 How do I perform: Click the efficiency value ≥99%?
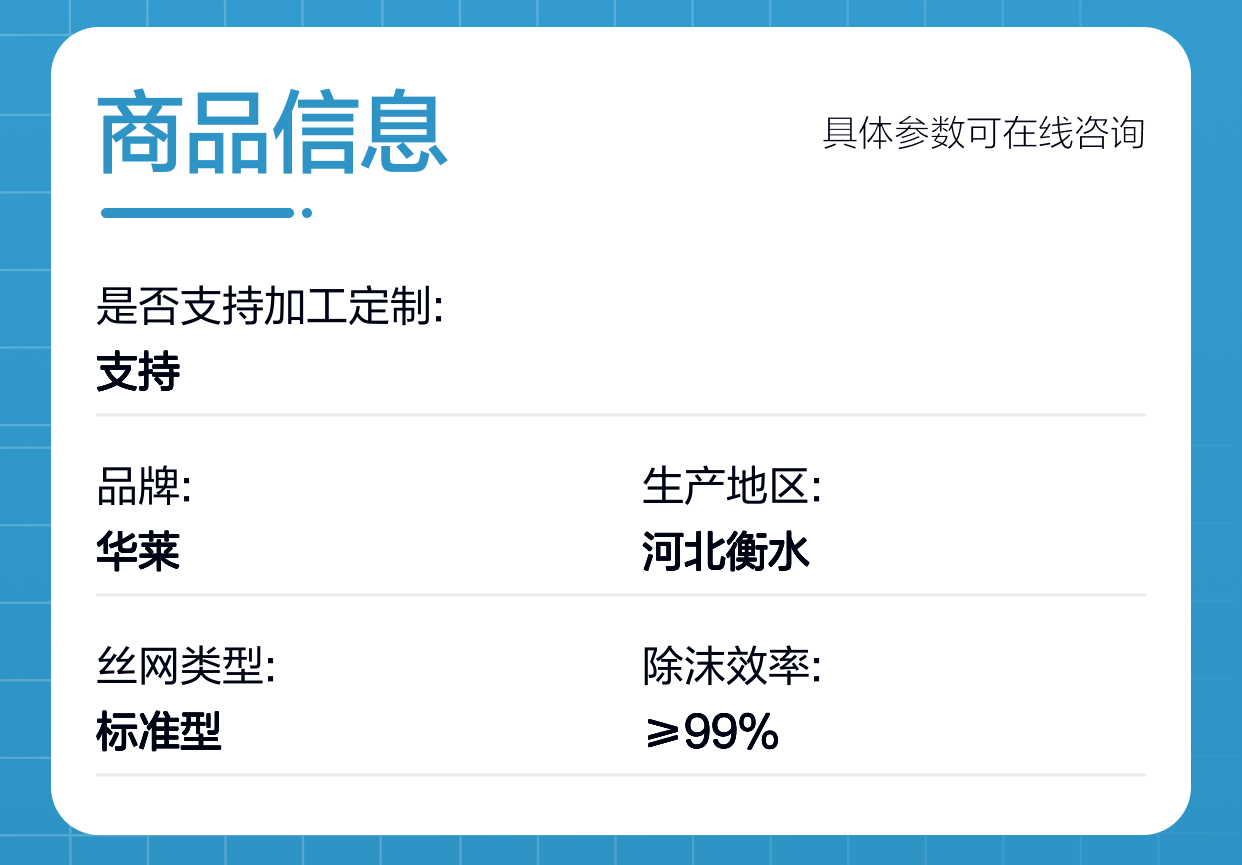click(711, 734)
